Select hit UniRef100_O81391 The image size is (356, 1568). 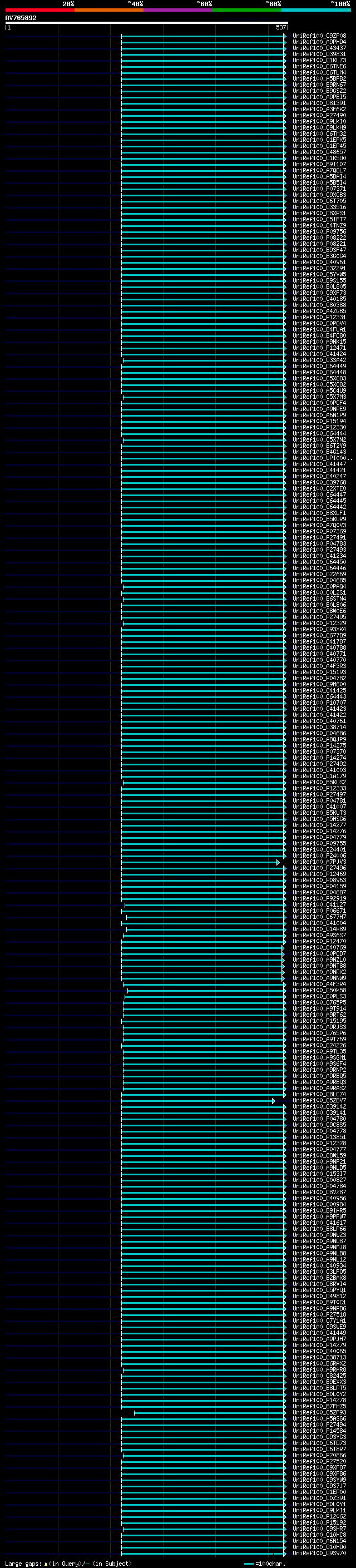pyautogui.click(x=319, y=103)
